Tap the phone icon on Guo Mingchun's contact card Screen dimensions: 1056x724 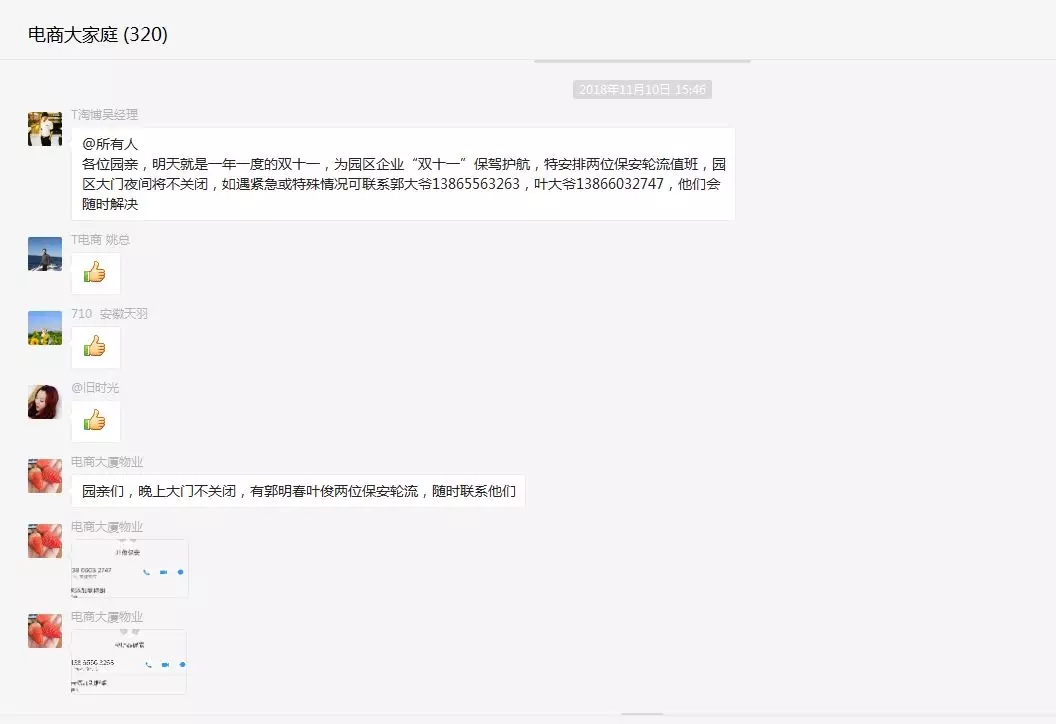(149, 664)
